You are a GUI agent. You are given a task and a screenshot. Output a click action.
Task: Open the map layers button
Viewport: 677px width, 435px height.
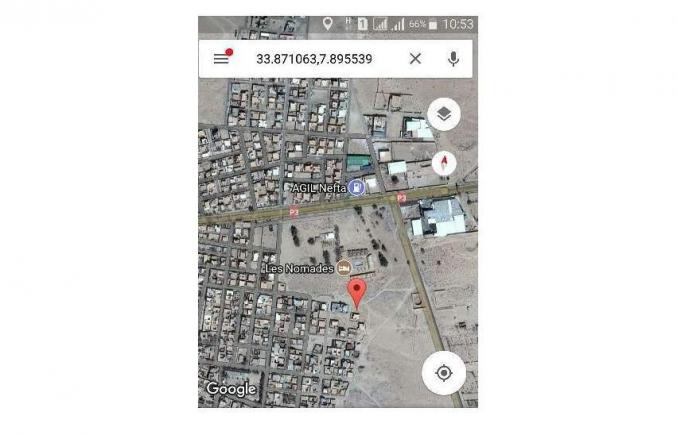[444, 114]
